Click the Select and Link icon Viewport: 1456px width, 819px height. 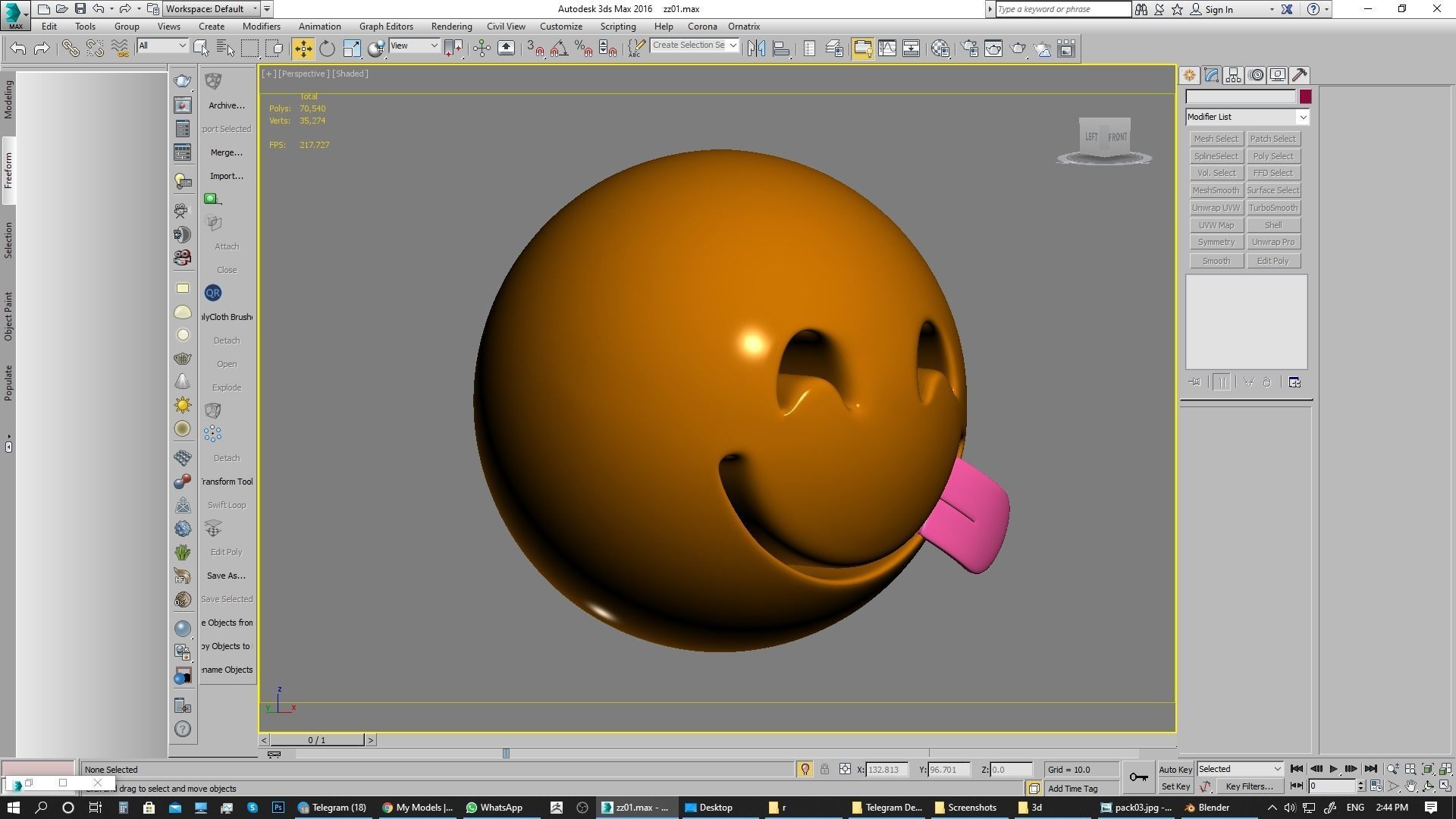coord(71,49)
